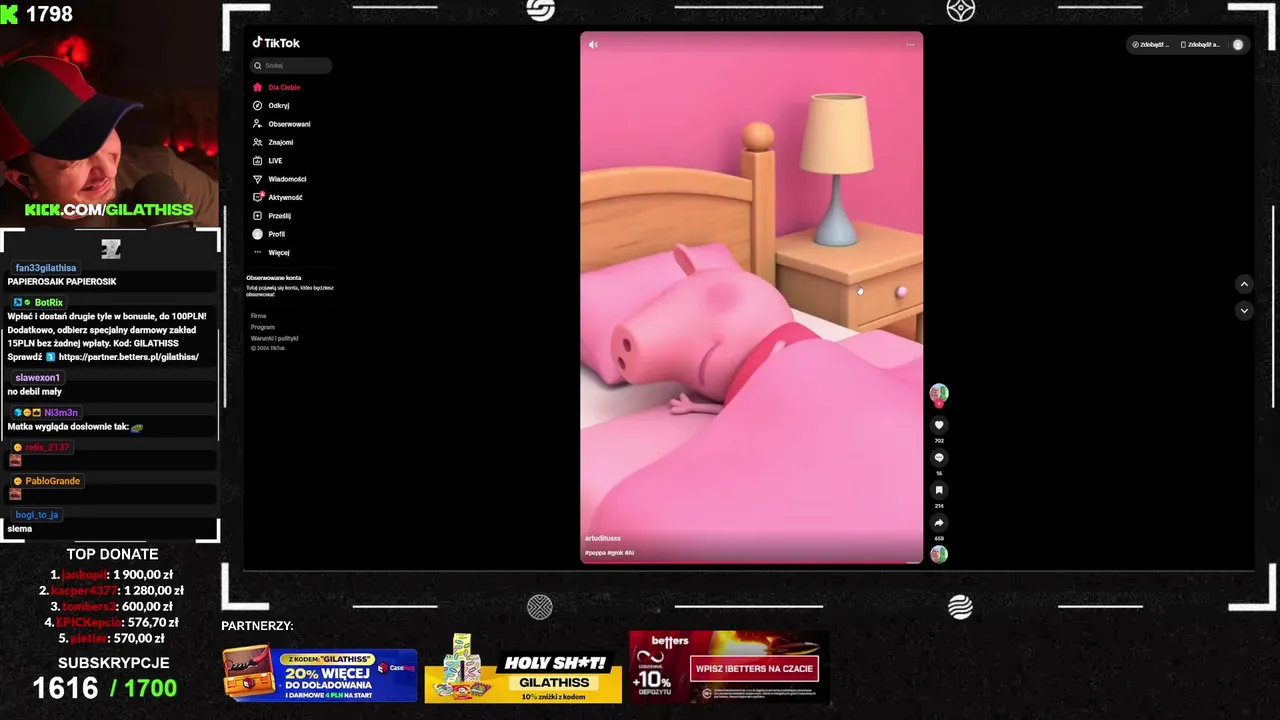Open Aktywność notifications
Screen dimensions: 1280x720
click(277, 197)
